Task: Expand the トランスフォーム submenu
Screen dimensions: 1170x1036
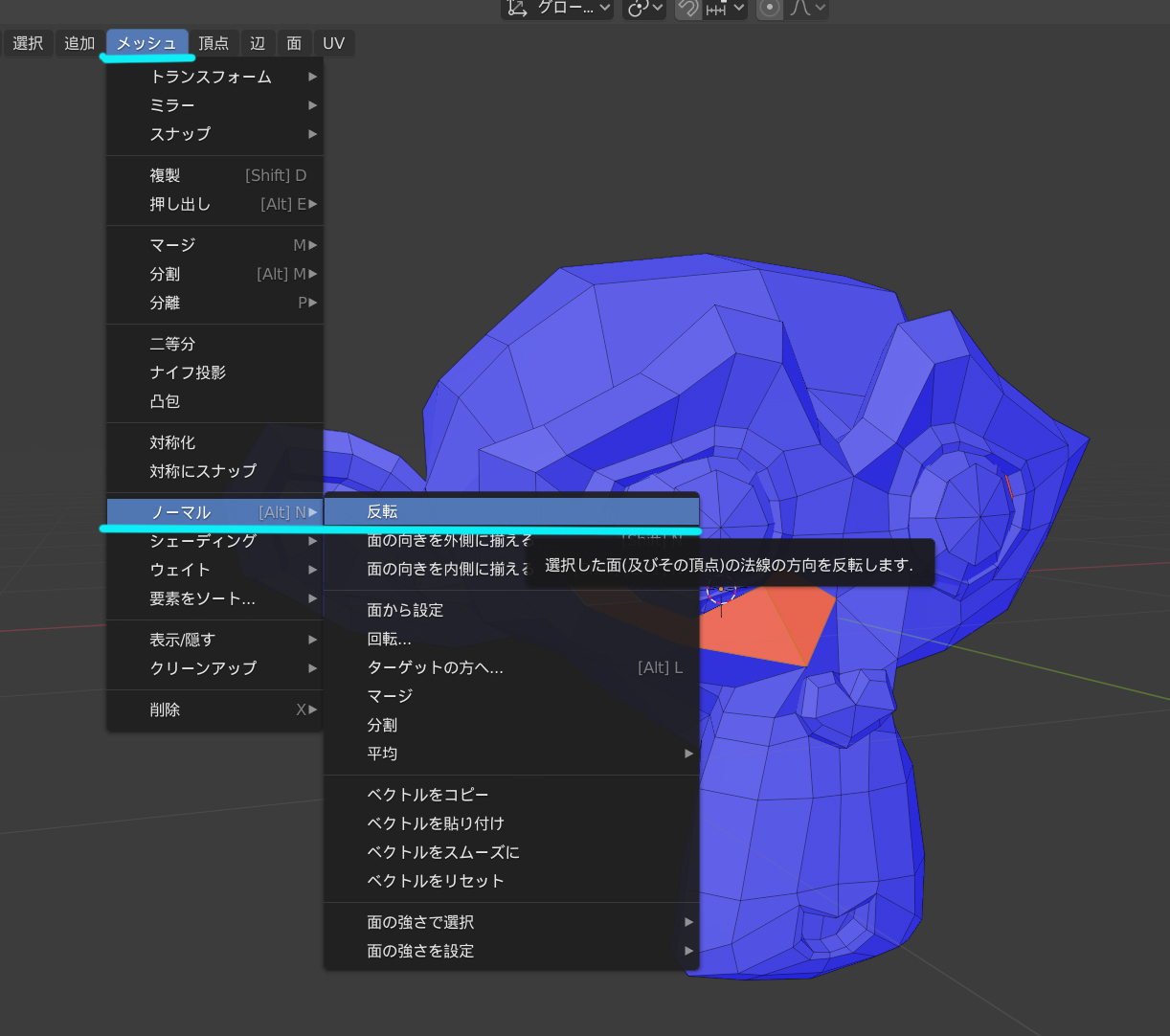Action: click(x=214, y=77)
